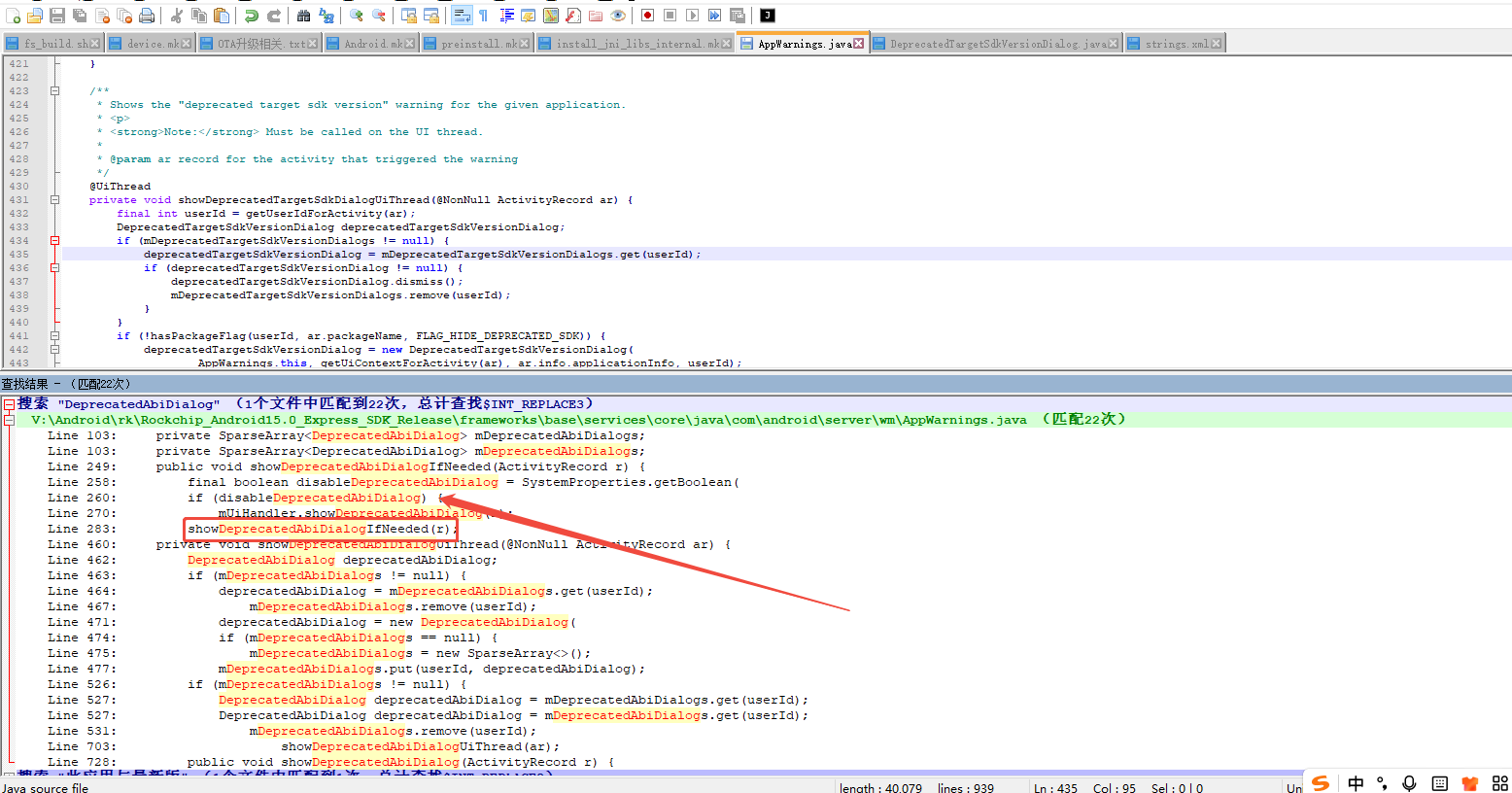
Task: Play back the recorded macro
Action: [692, 16]
